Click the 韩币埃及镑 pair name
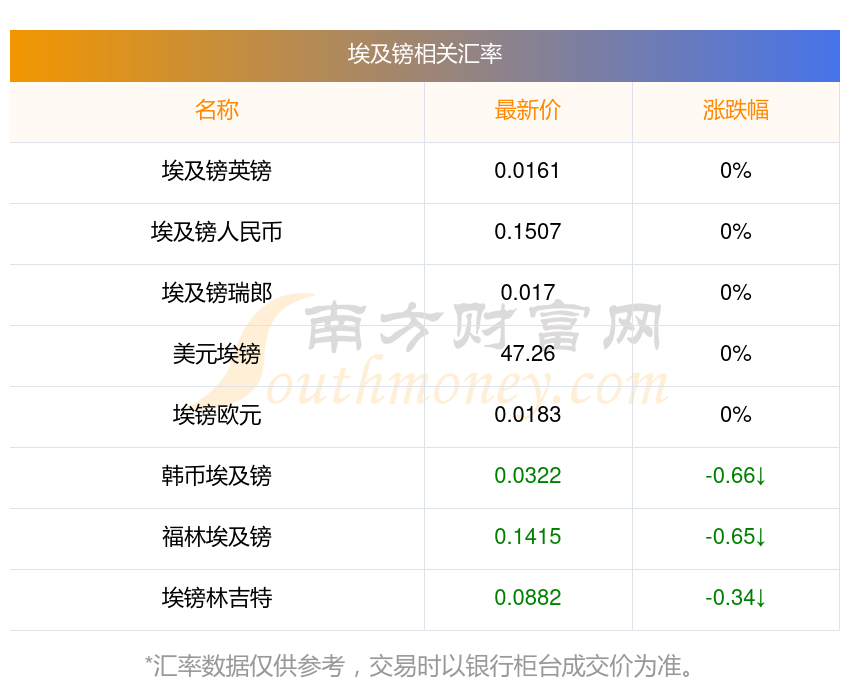The width and height of the screenshot is (850, 697). [217, 476]
